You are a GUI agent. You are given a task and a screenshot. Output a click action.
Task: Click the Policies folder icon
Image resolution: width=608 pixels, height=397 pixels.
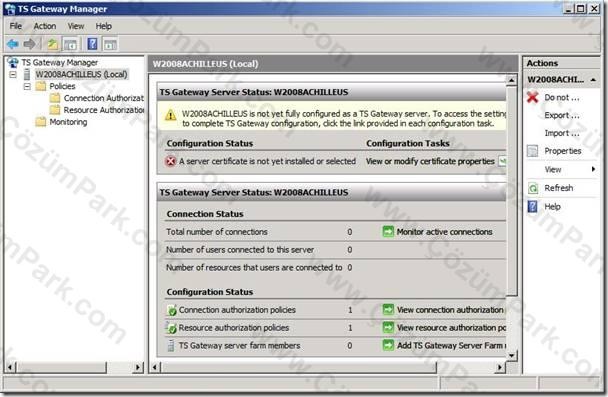click(41, 86)
